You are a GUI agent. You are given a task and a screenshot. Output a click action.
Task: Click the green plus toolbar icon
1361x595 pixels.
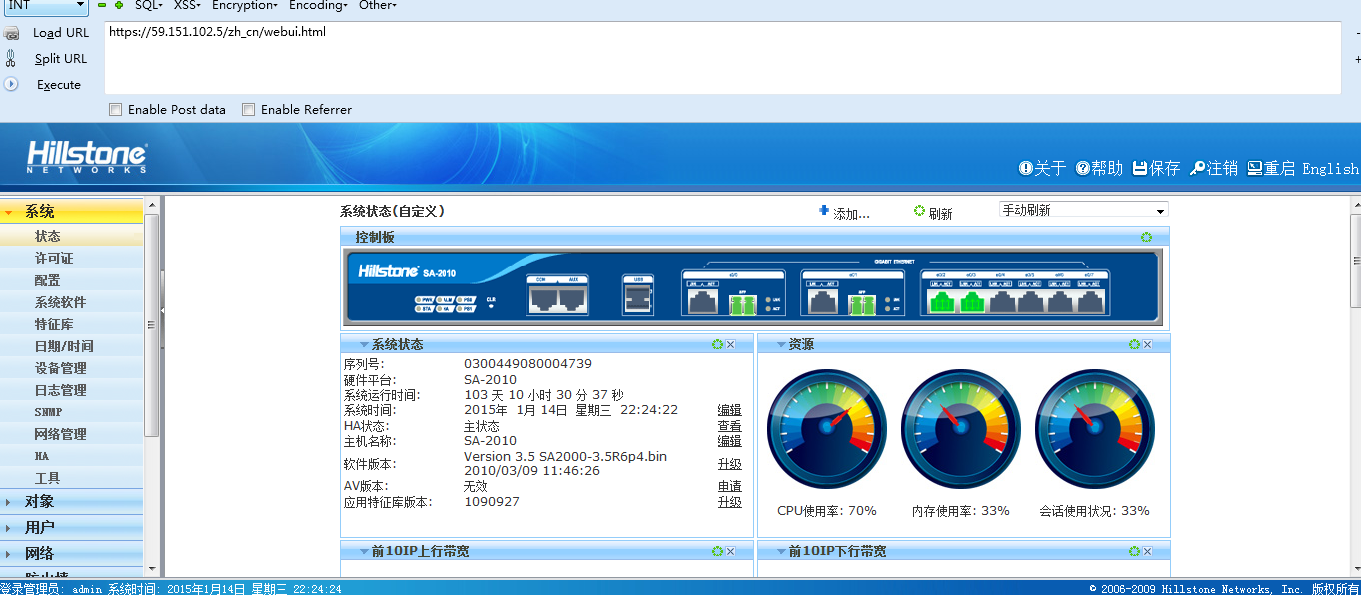(119, 5)
